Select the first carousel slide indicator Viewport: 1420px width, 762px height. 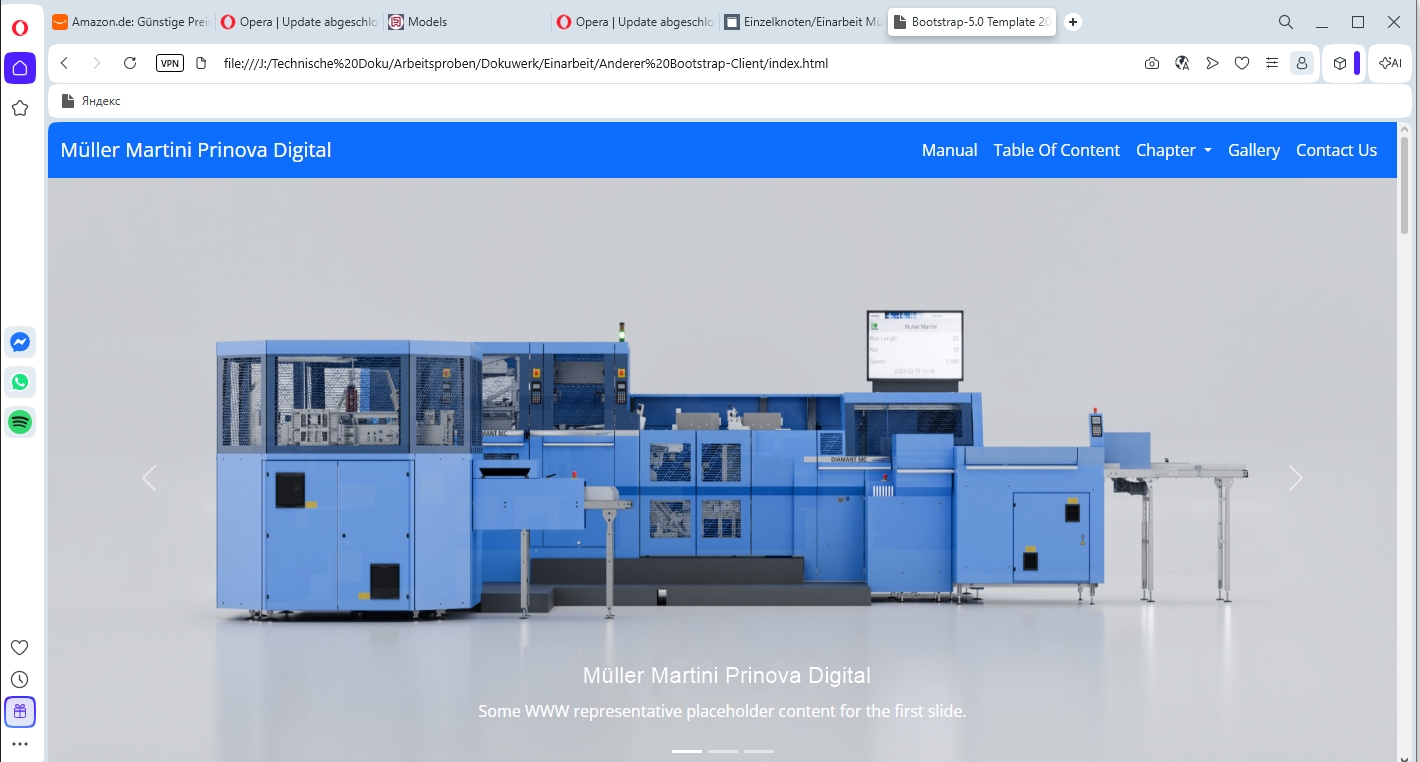tap(687, 751)
